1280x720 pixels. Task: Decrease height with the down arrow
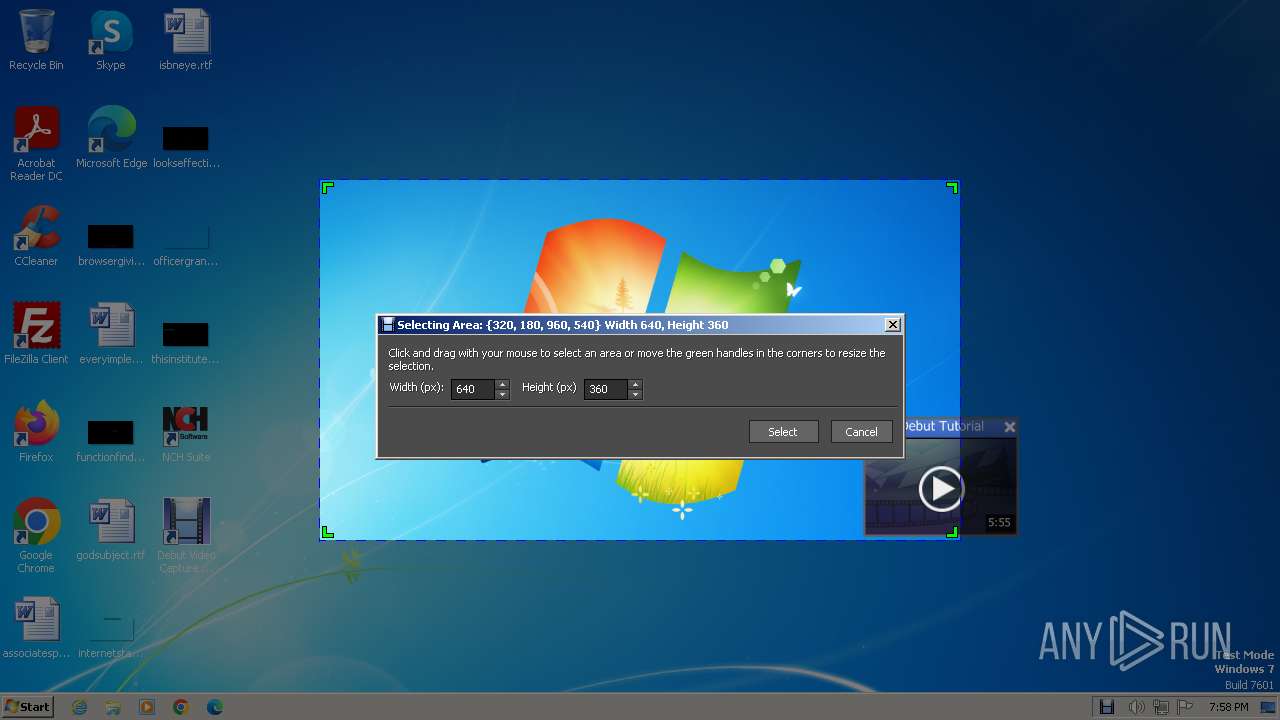tap(635, 394)
